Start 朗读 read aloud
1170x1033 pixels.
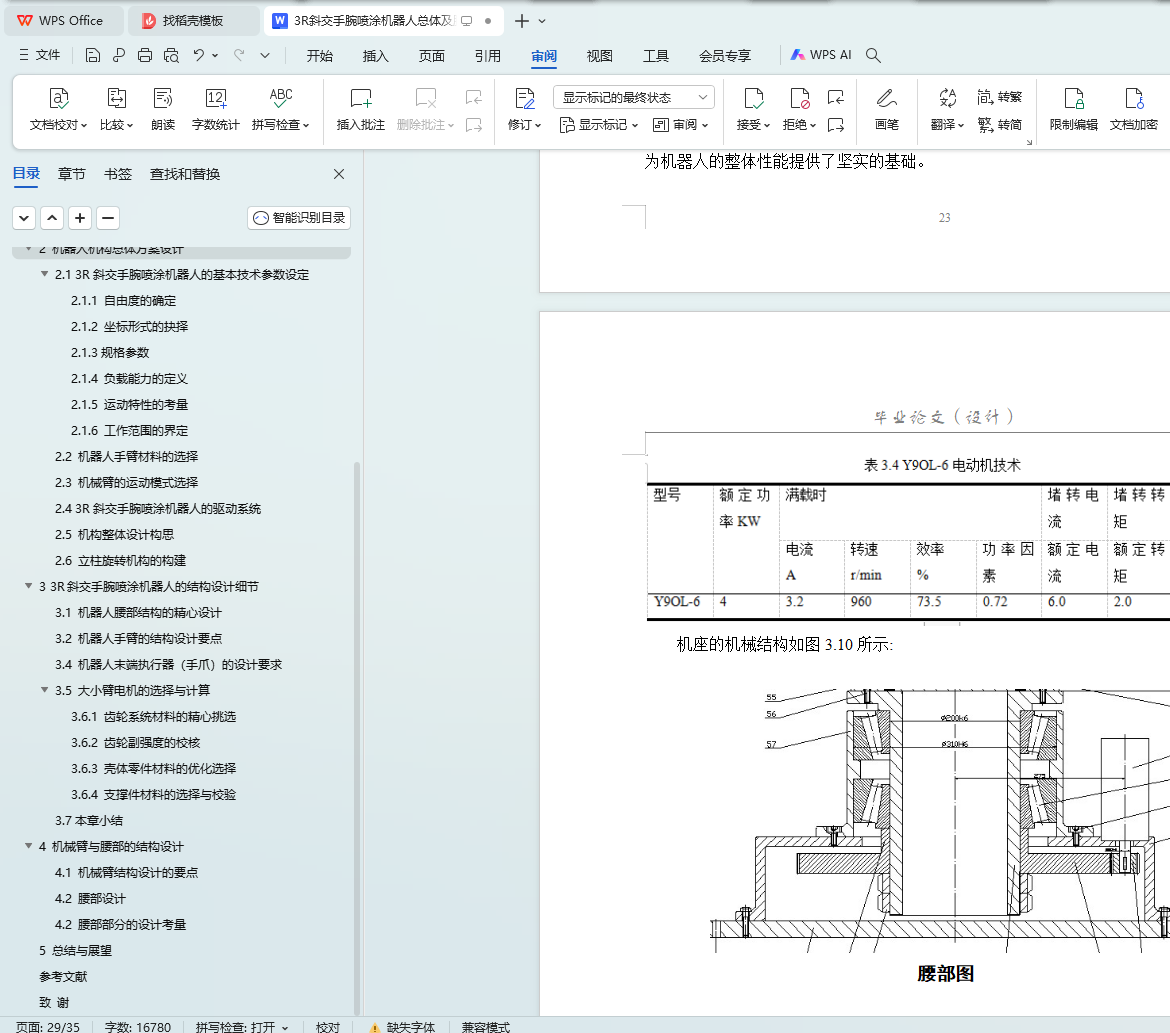[163, 109]
